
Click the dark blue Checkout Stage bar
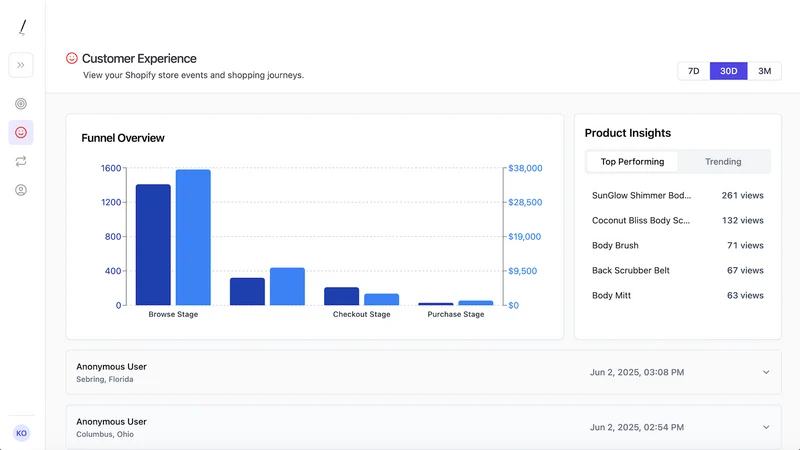(341, 296)
